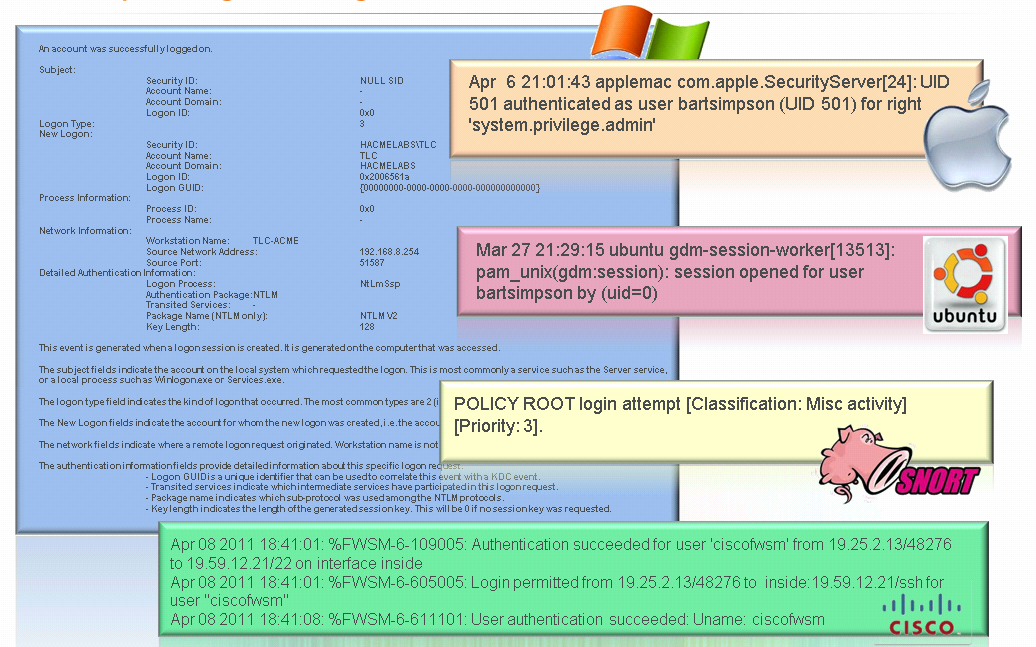Click the 'HACMELABS\TLC' security ID value

pos(398,145)
